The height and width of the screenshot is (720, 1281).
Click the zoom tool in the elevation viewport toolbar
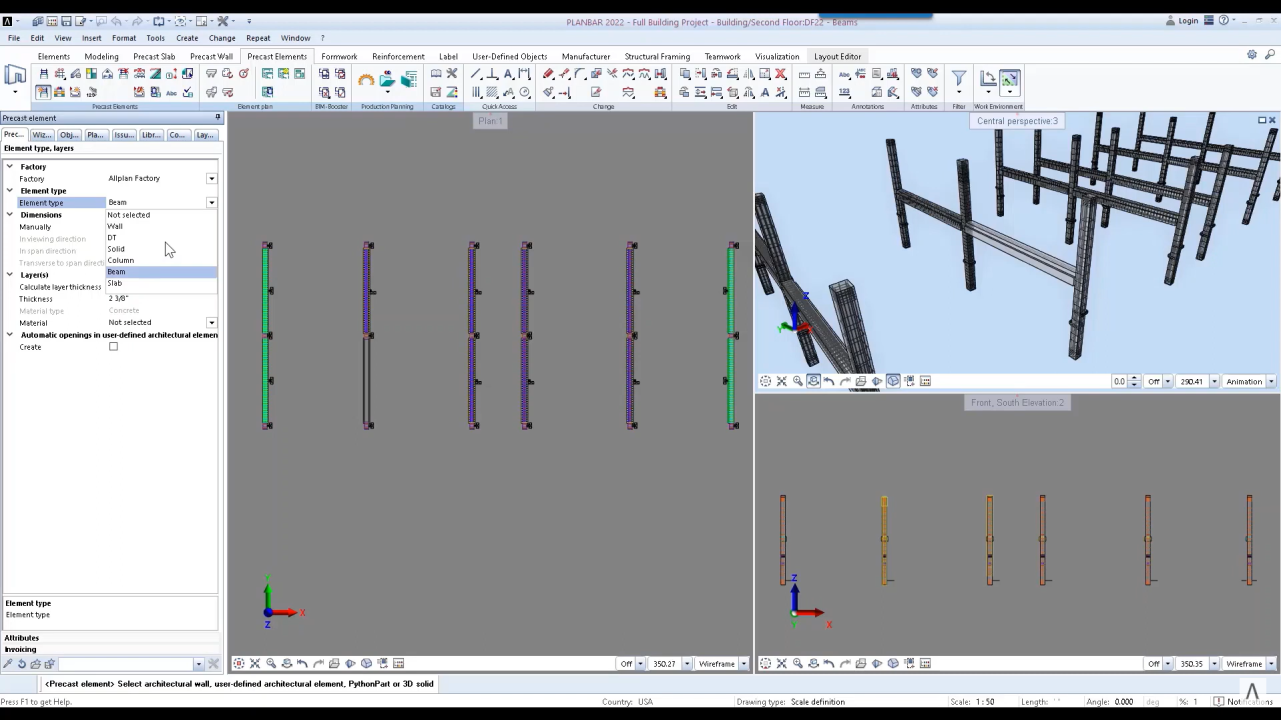click(x=797, y=663)
